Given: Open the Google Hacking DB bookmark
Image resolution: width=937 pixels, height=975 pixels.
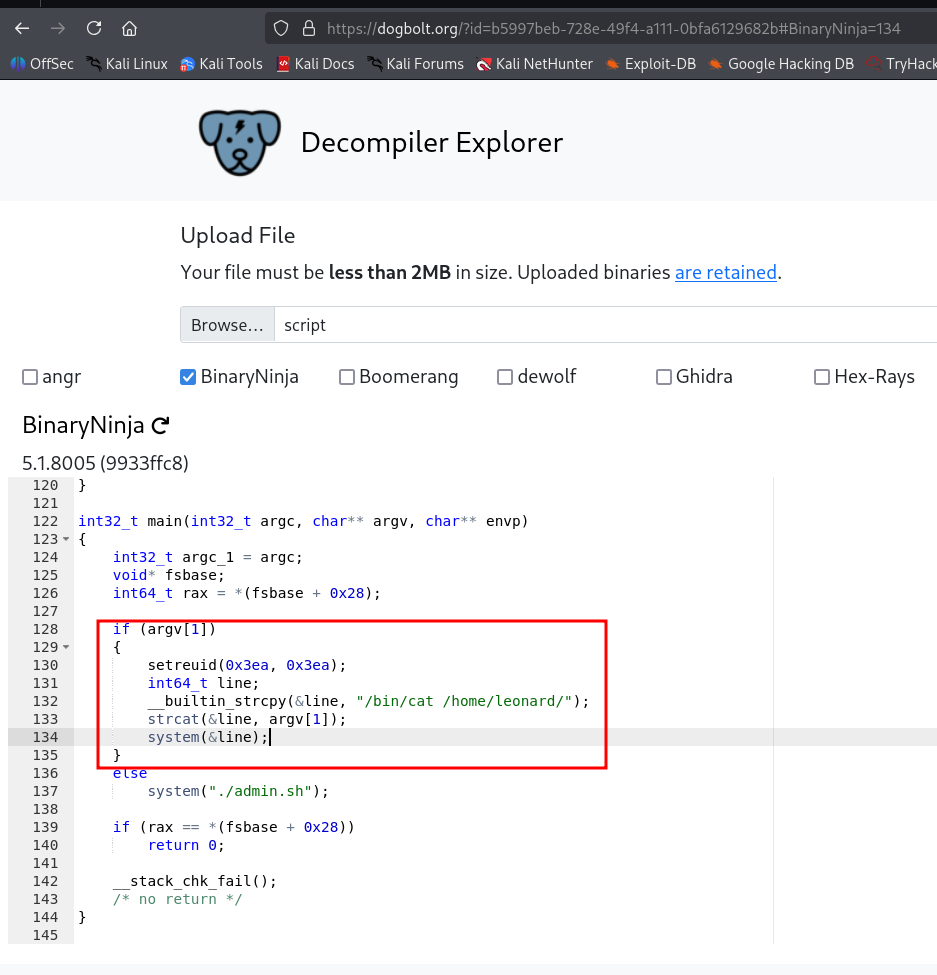Looking at the screenshot, I should coord(780,64).
